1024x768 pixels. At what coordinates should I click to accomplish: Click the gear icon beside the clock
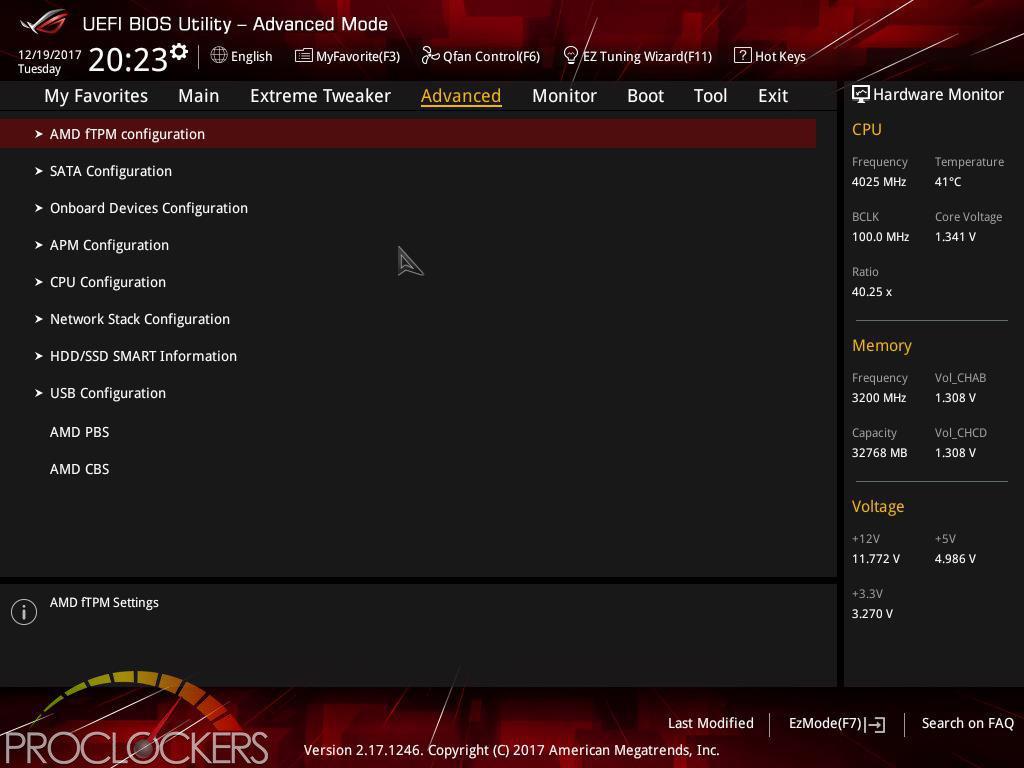[x=178, y=52]
